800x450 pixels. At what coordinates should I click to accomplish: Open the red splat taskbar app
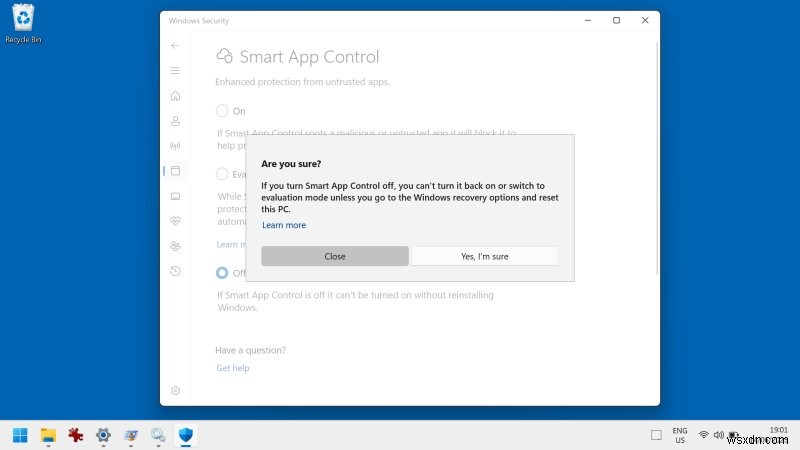click(76, 435)
